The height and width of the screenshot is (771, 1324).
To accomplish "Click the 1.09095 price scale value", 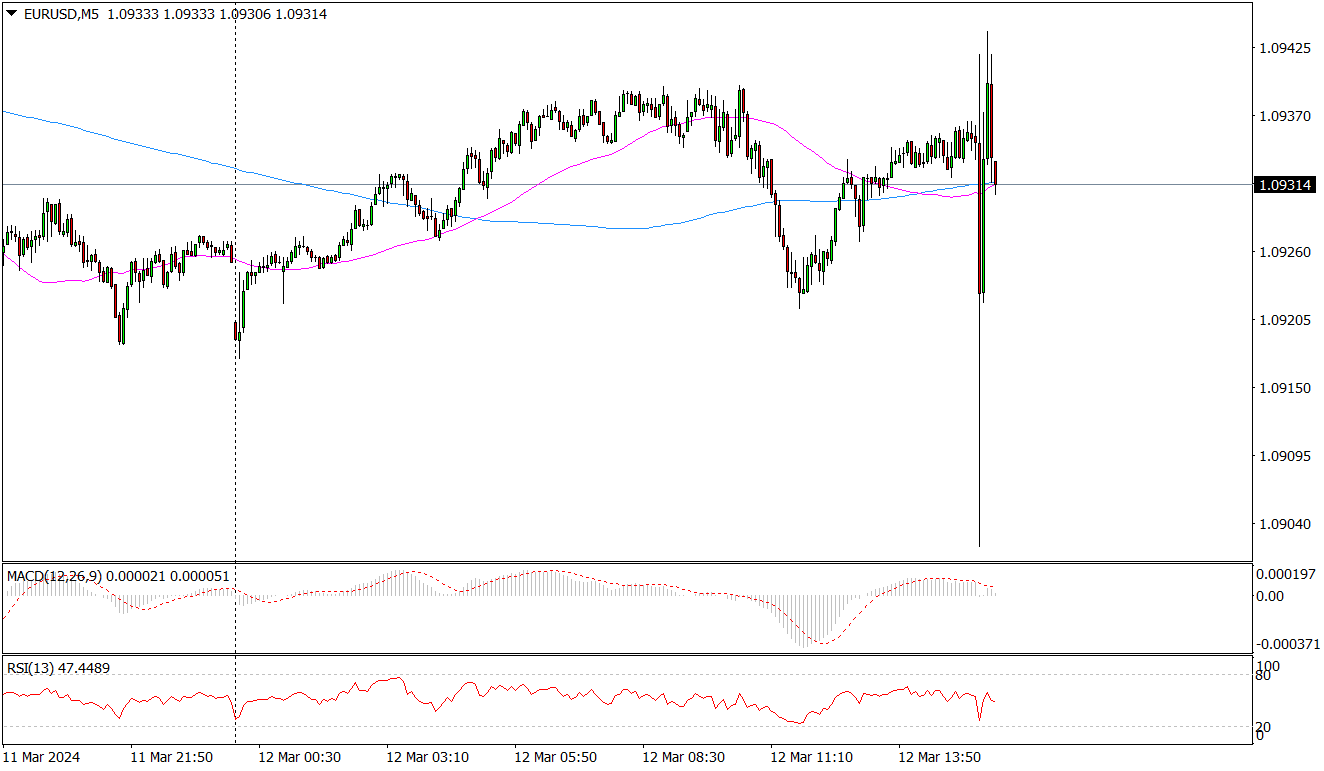I will [1283, 456].
